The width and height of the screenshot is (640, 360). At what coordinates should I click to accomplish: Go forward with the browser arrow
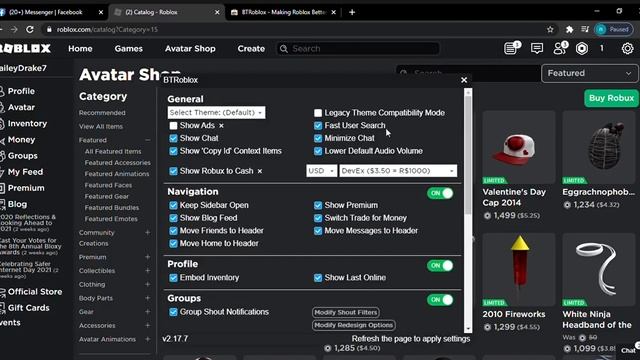(14, 29)
